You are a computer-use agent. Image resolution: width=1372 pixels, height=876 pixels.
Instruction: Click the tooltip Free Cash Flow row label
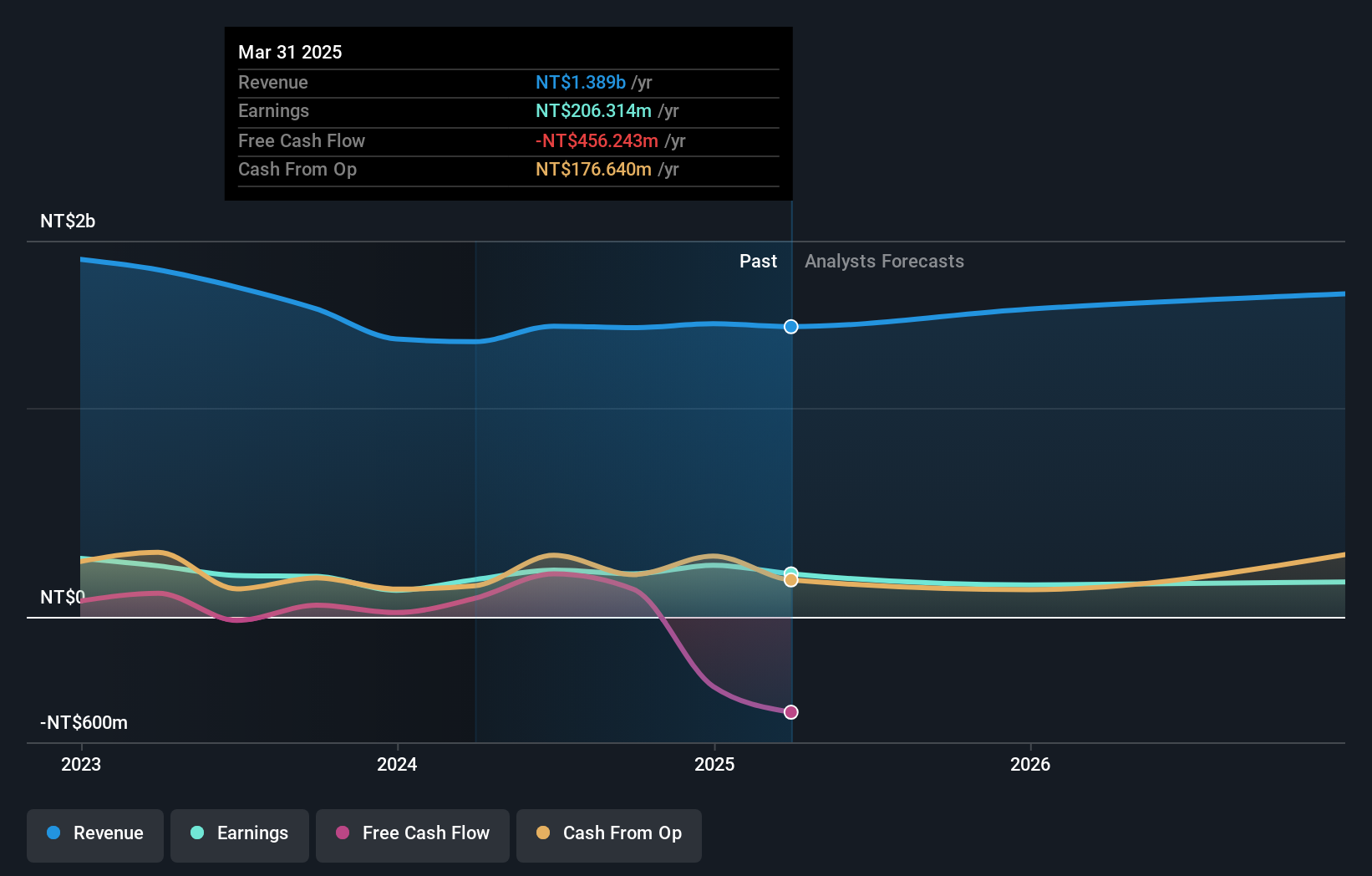click(302, 141)
